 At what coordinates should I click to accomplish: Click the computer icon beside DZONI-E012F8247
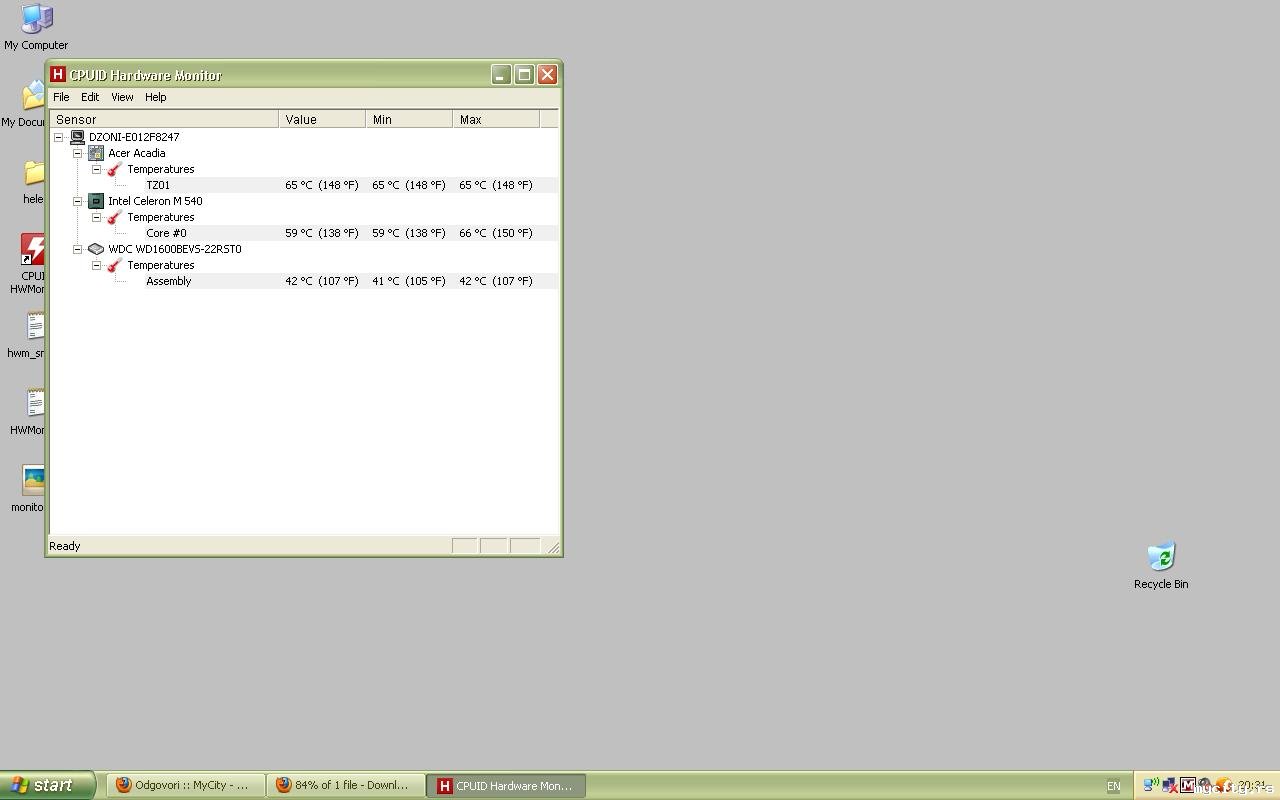tap(77, 137)
